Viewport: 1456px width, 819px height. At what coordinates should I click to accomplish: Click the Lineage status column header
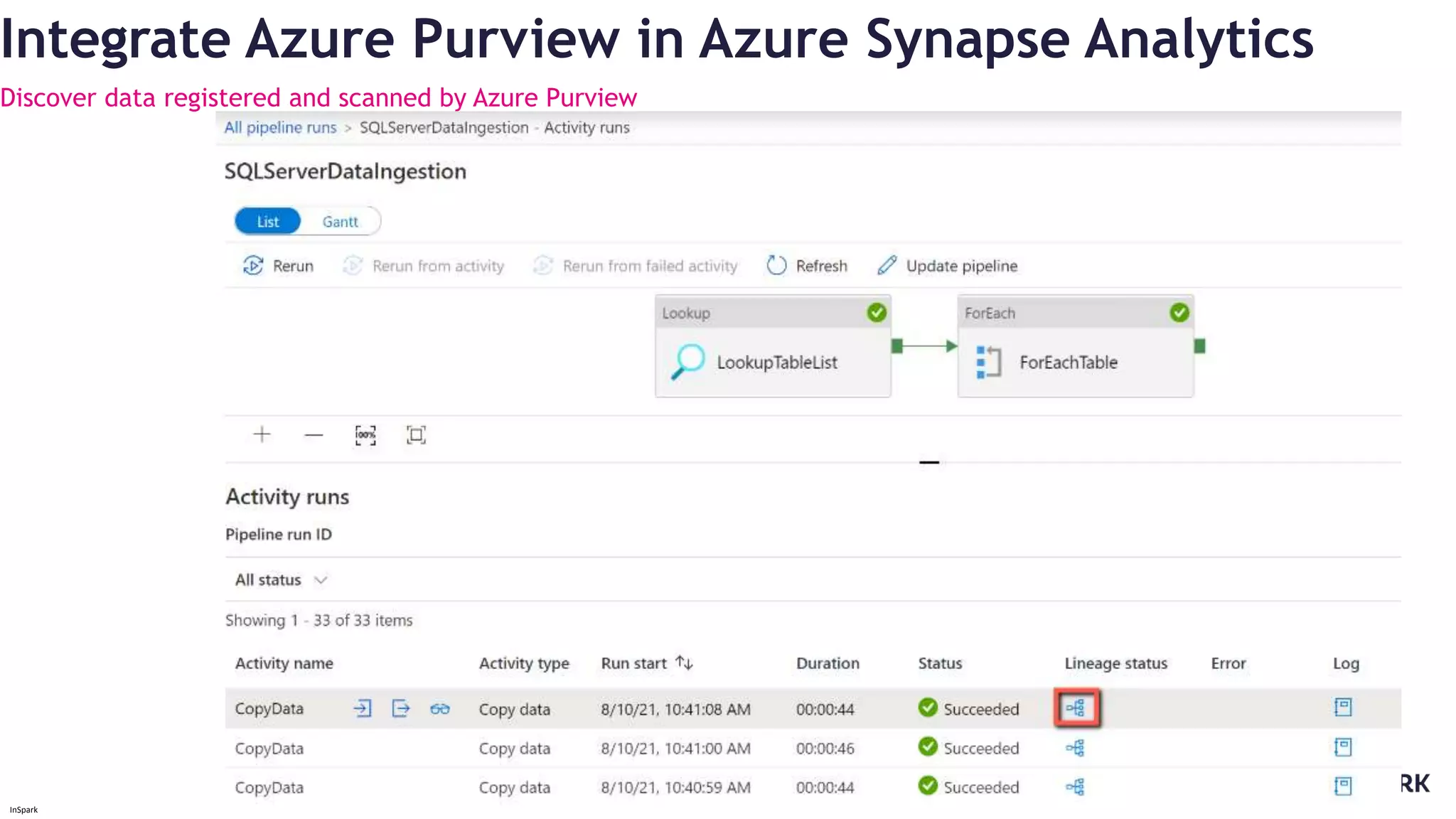click(x=1115, y=663)
